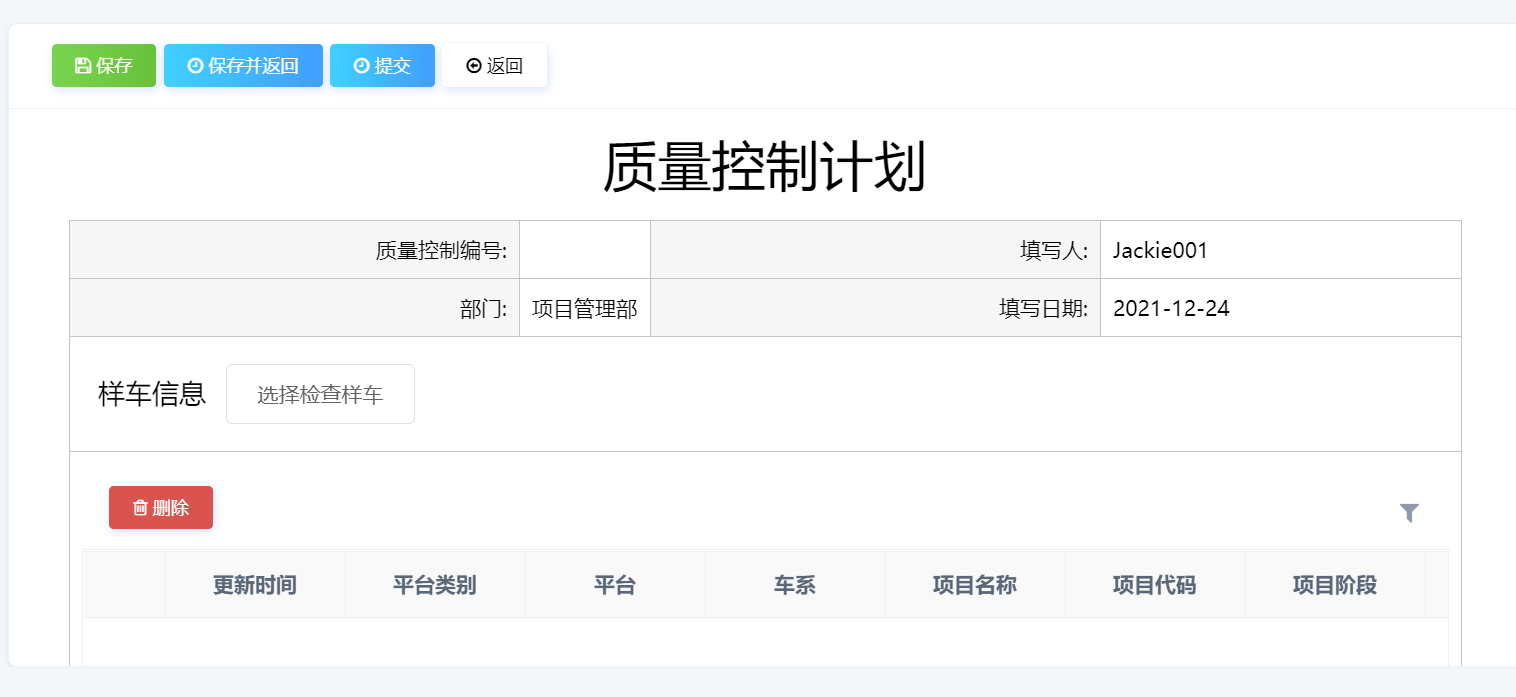Screen dimensions: 1516x697
Task: Click the green floppy disk save icon
Action: click(83, 65)
